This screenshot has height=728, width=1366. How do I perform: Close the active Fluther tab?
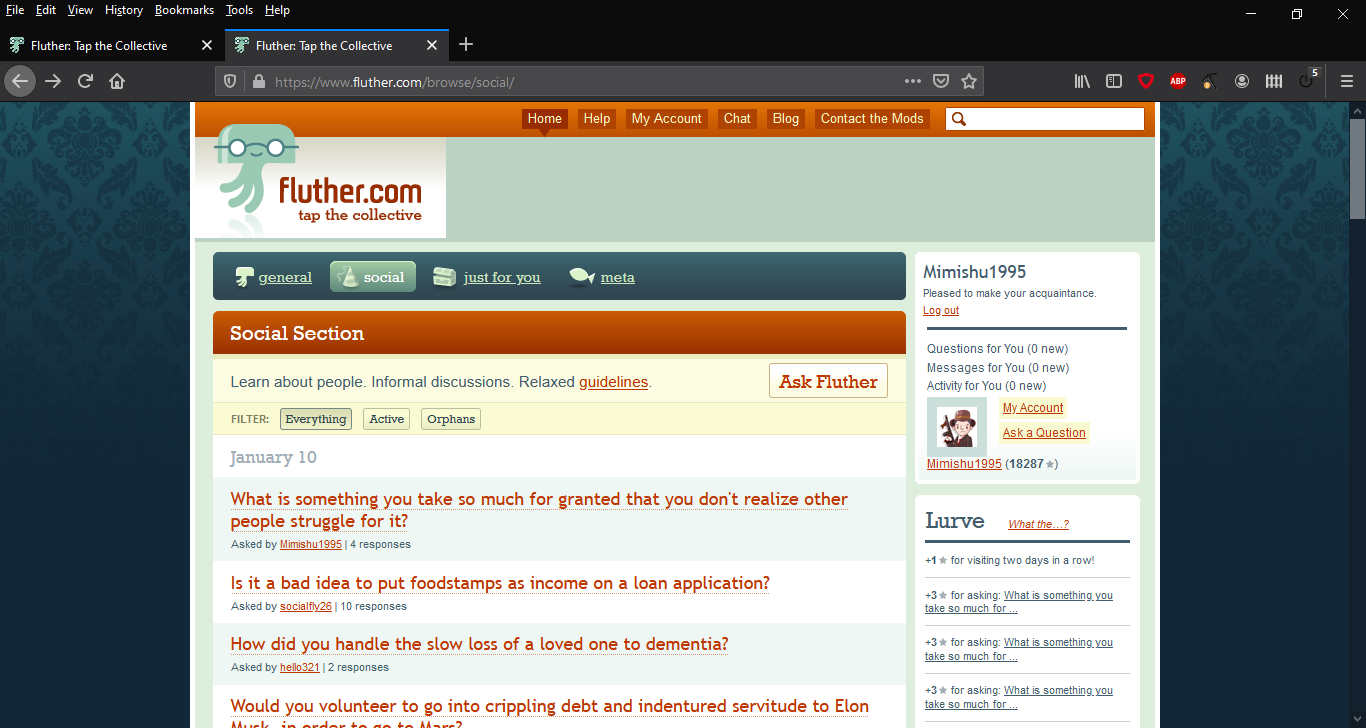coord(432,45)
